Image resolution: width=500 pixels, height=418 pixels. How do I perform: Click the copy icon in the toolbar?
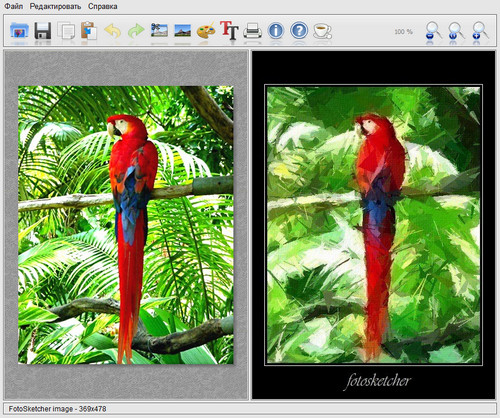[66, 31]
